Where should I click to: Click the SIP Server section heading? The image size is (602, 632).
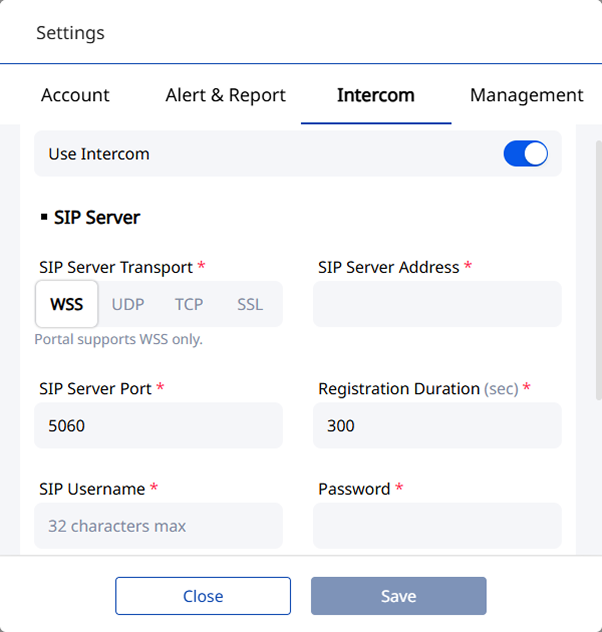click(x=96, y=217)
